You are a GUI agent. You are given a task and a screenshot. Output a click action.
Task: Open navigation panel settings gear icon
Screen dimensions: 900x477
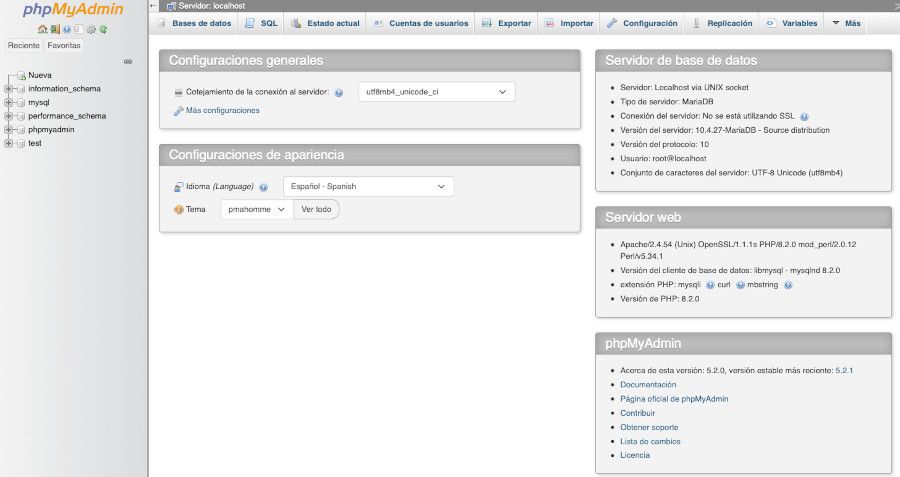pyautogui.click(x=91, y=29)
